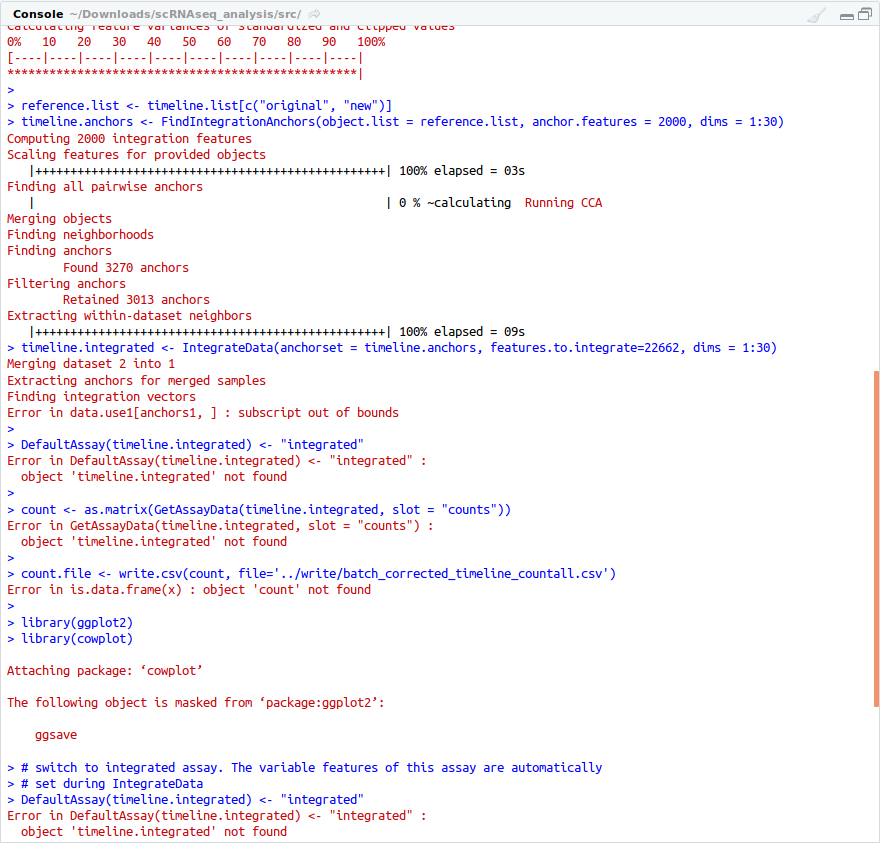Switch to the Console tab
The image size is (880, 843).
[x=38, y=13]
